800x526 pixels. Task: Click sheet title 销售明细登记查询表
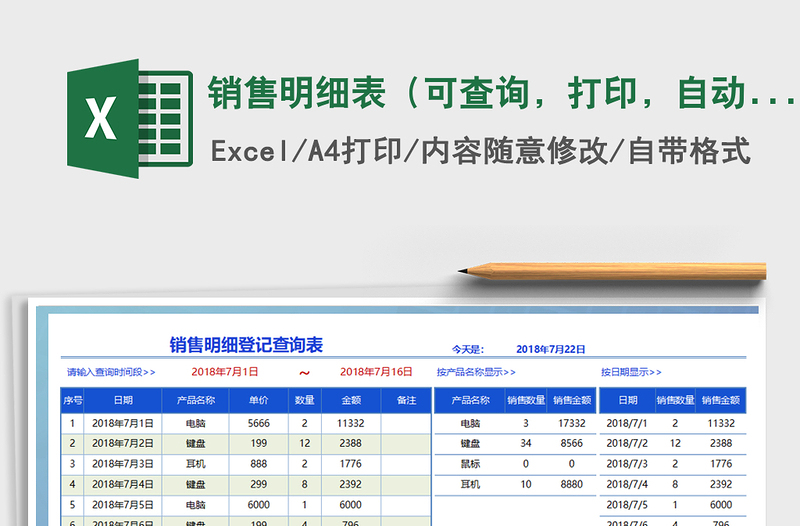(x=246, y=345)
